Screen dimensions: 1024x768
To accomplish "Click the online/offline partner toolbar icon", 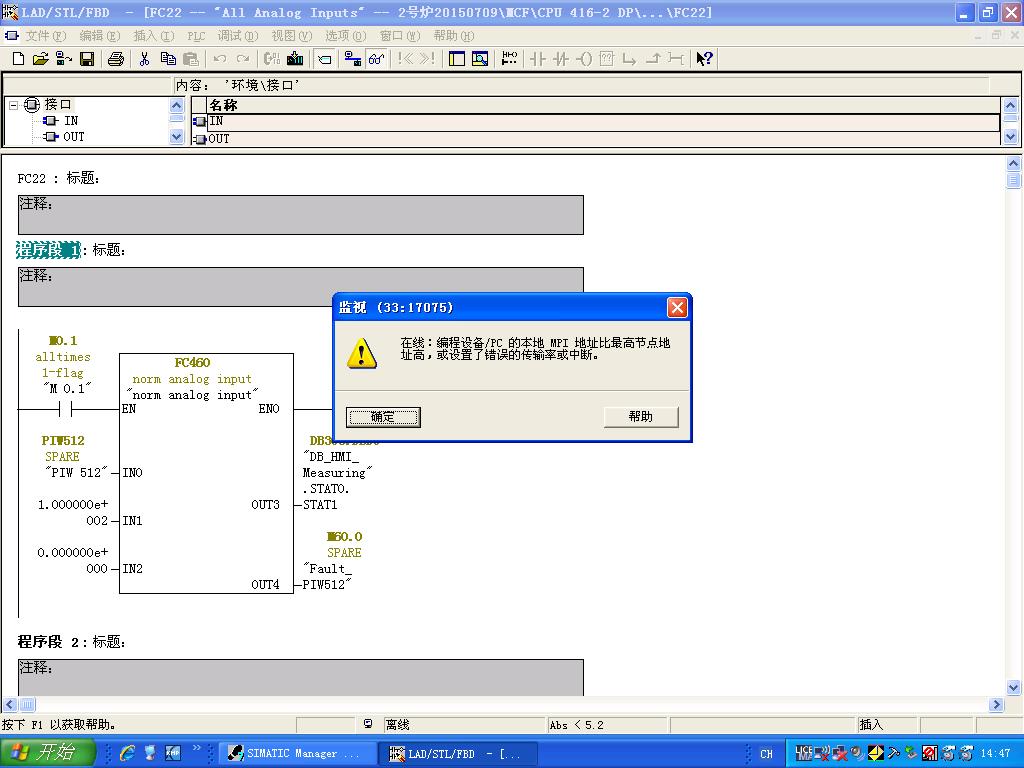I will coord(353,59).
